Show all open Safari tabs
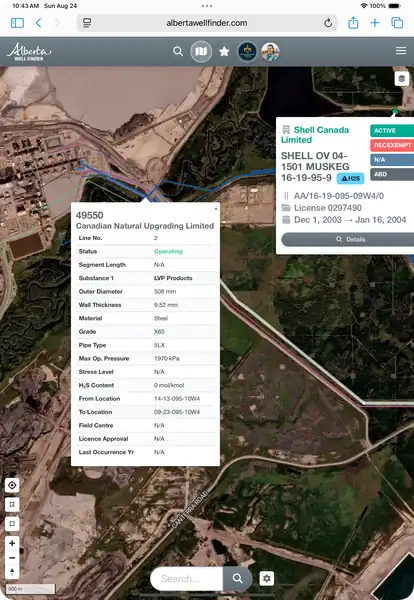The height and width of the screenshot is (600, 414). (397, 23)
